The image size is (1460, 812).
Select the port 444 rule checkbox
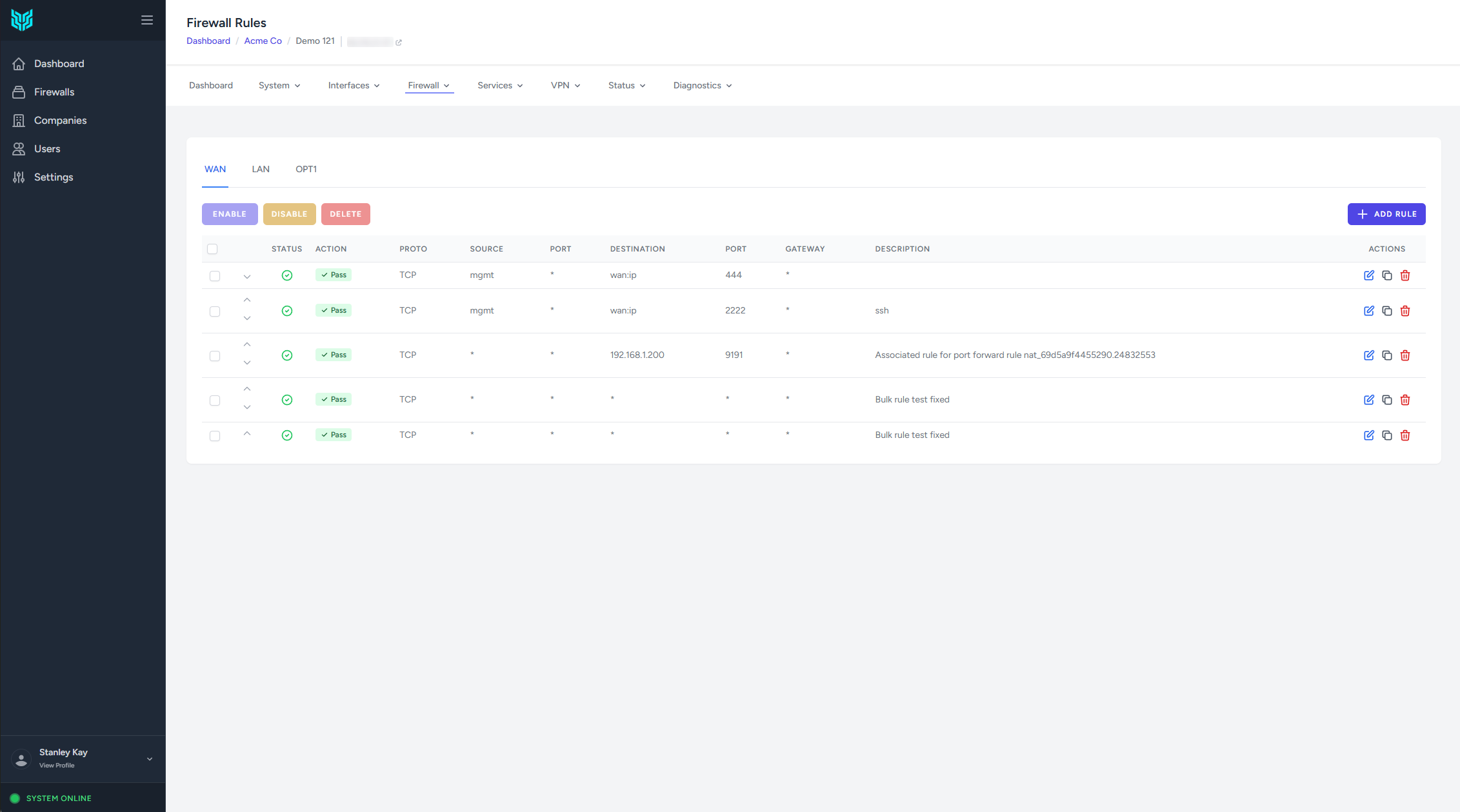215,276
